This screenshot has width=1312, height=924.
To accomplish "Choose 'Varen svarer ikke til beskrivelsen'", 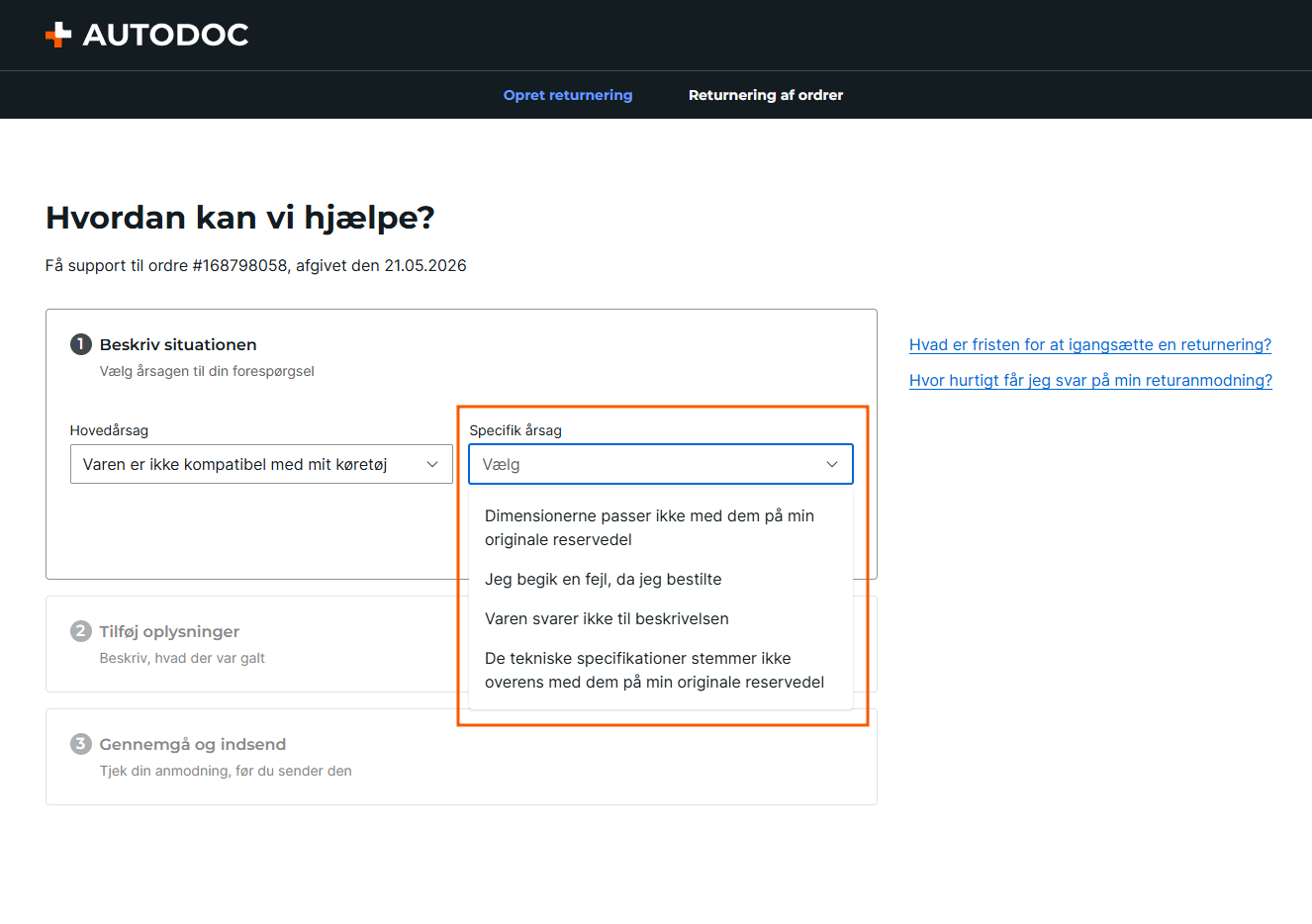I will (x=660, y=618).
